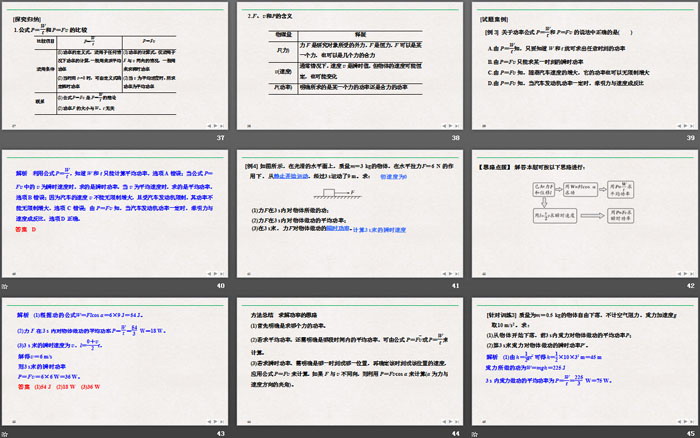Open slide 39 multiple-choice example
The width and height of the screenshot is (700, 438).
pos(582,64)
